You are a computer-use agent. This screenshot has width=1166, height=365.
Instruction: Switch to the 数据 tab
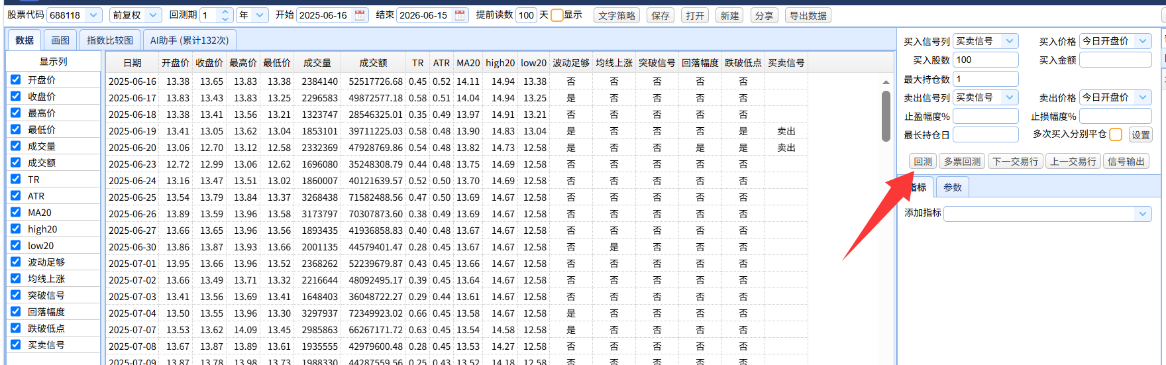coord(25,40)
